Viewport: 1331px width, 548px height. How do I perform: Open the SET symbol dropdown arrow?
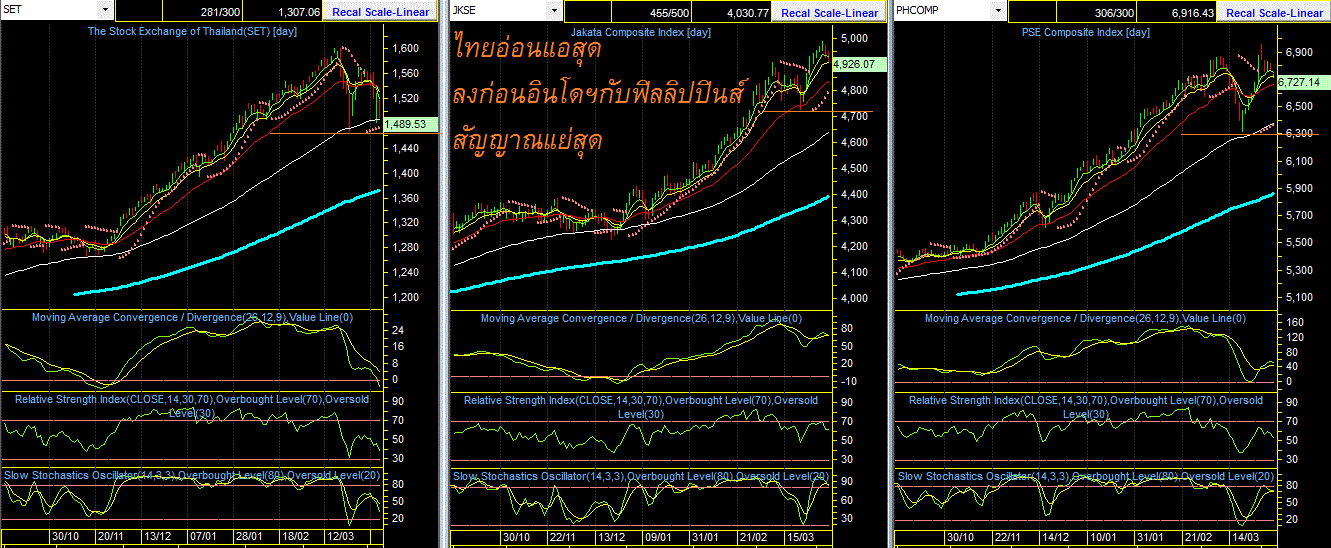(105, 10)
